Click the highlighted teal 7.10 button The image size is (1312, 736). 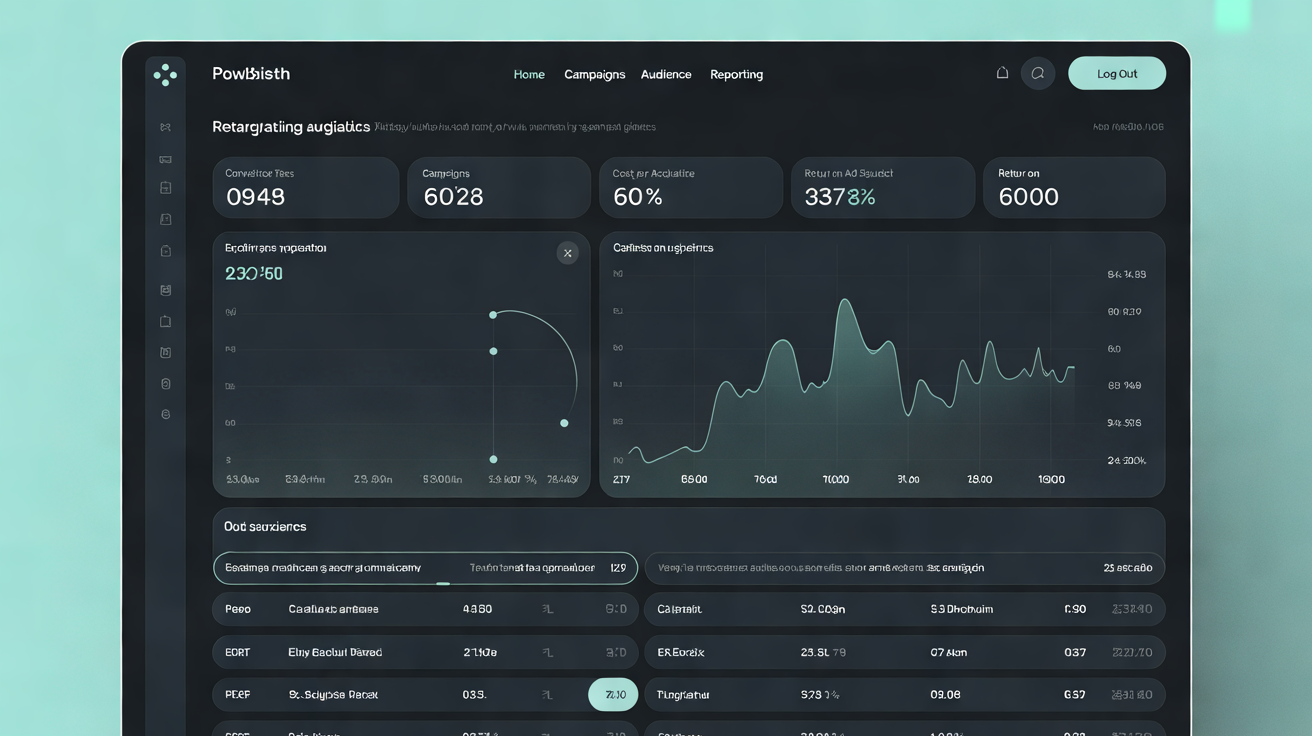[x=613, y=694]
